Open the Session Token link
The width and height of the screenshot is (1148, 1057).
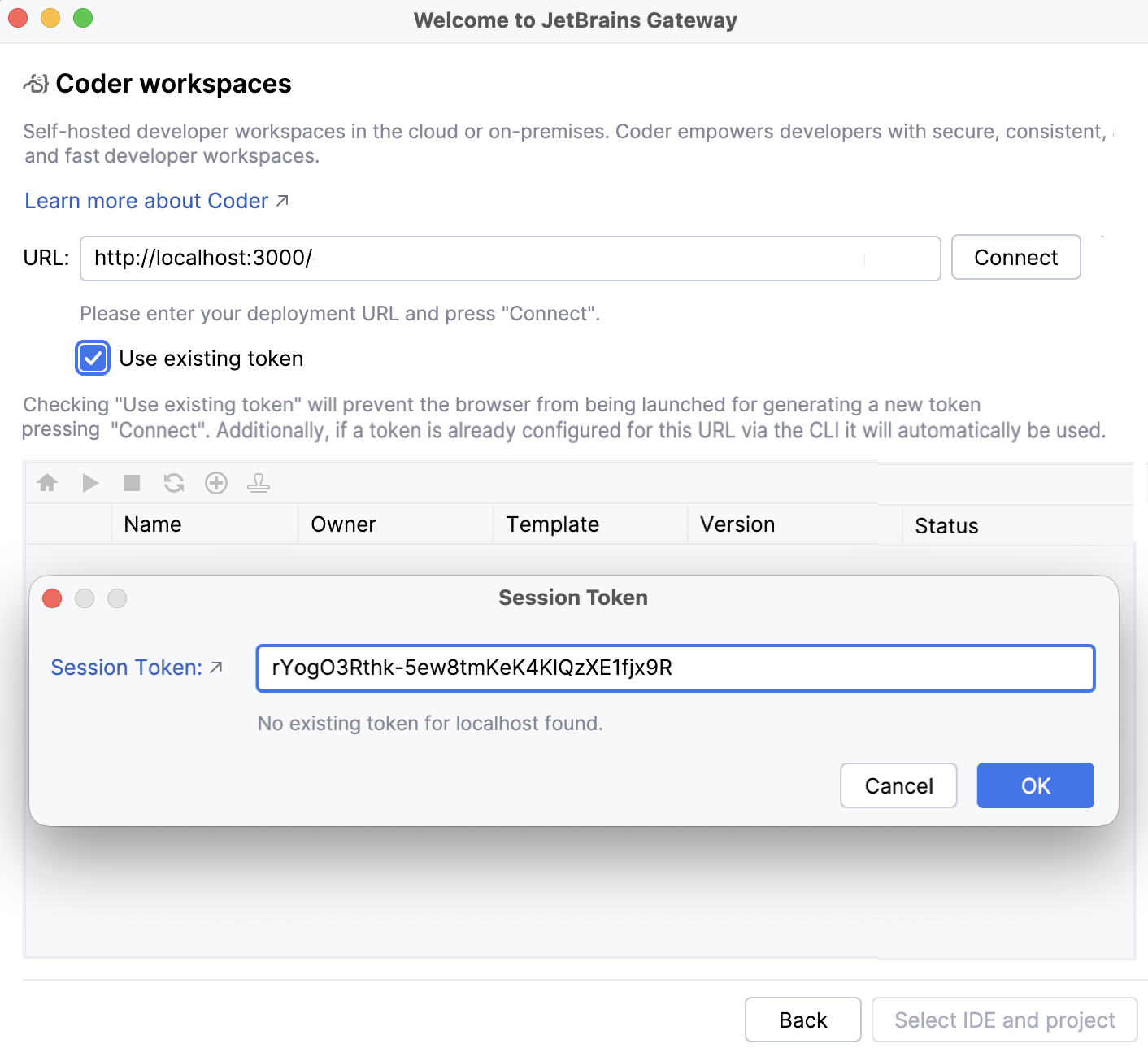[137, 668]
